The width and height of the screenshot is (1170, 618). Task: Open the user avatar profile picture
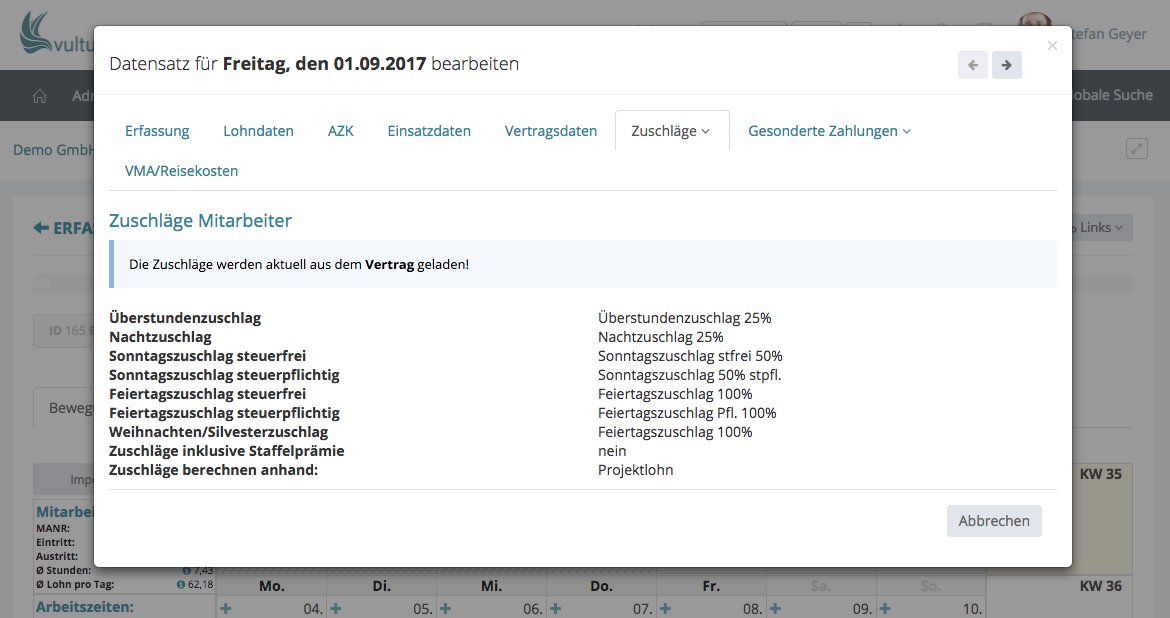[x=1034, y=28]
